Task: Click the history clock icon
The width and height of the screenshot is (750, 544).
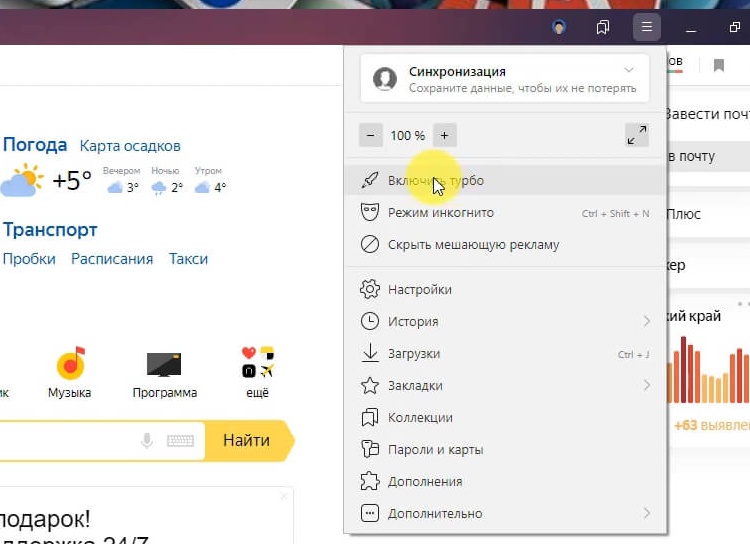Action: [x=370, y=321]
